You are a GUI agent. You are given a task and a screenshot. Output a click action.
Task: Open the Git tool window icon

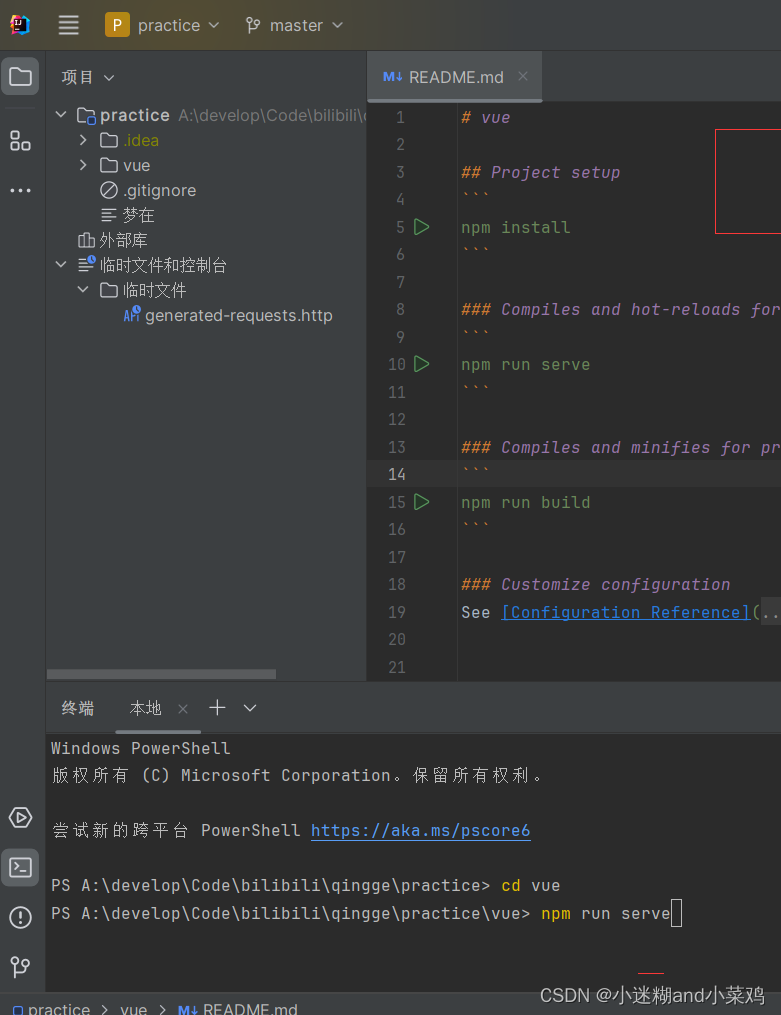coord(20,967)
